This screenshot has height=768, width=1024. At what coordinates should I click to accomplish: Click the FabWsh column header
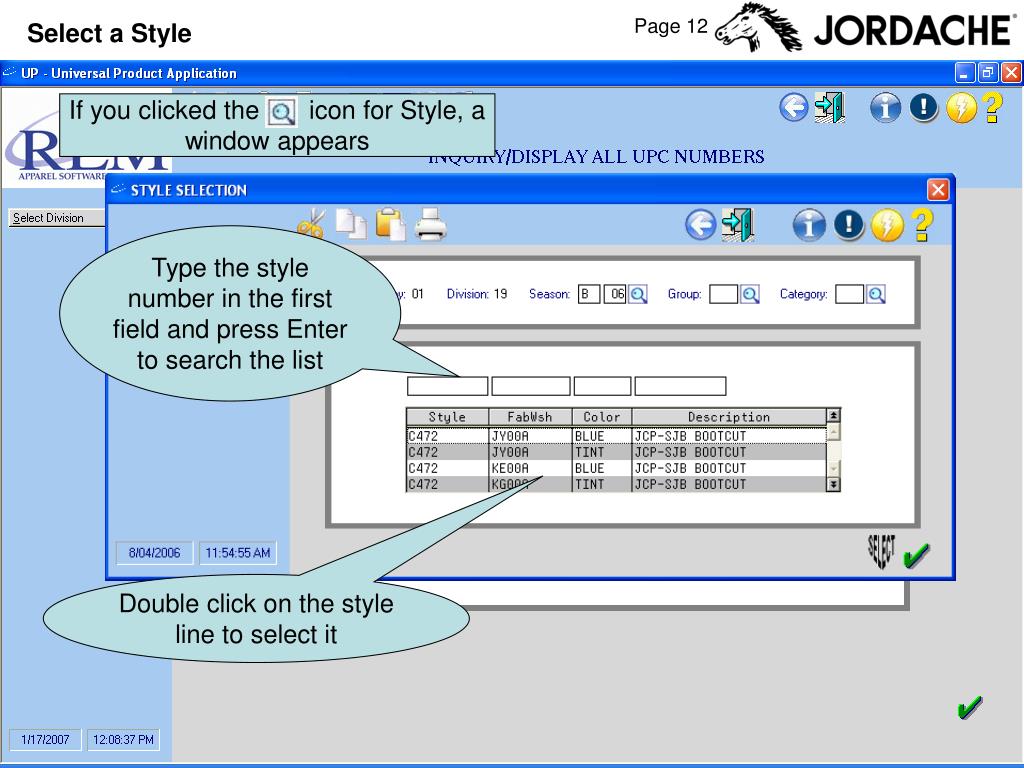point(530,417)
